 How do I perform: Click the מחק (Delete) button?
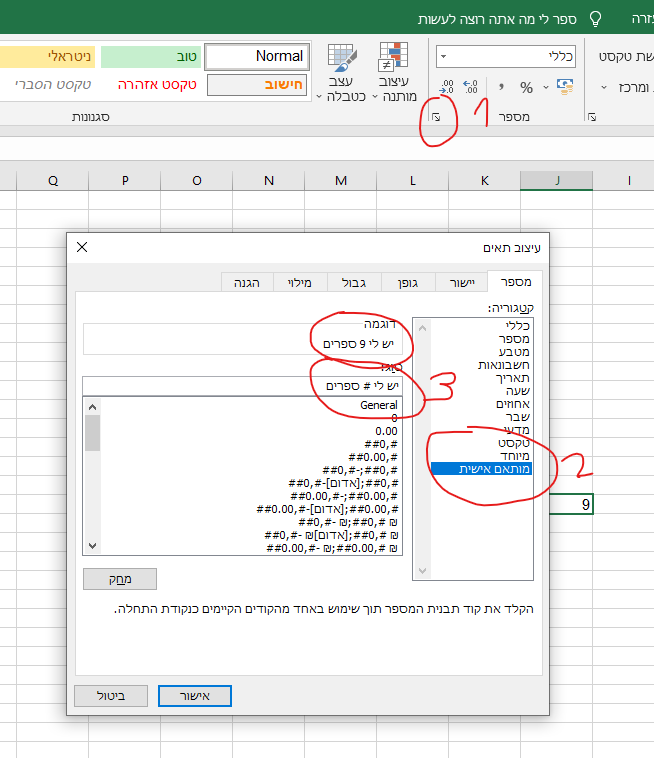(x=120, y=579)
